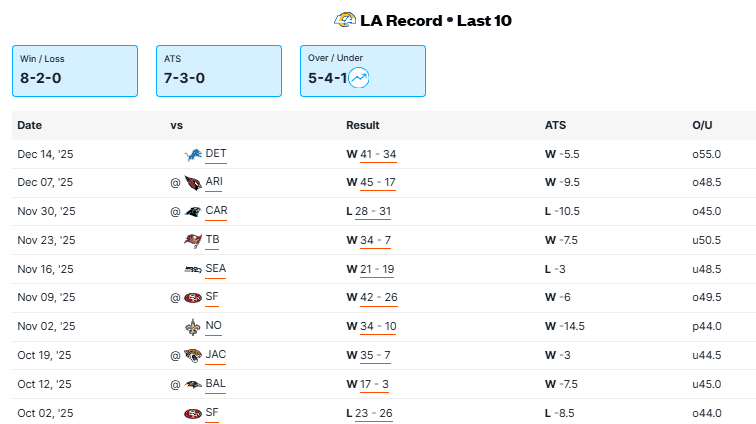This screenshot has width=756, height=424.
Task: Click the Rams logo in the header
Action: coord(345,19)
